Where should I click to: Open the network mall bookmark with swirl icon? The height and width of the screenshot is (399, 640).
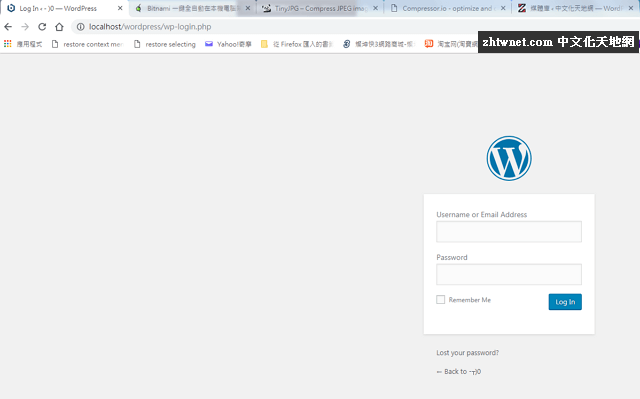tap(379, 44)
